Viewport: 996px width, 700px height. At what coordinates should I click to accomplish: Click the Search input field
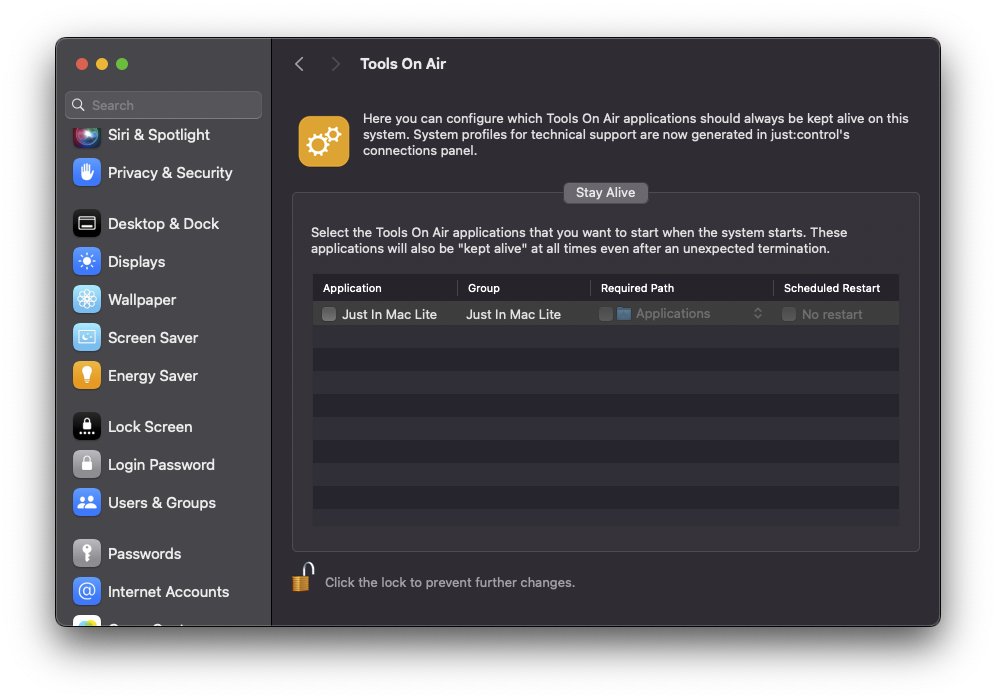point(163,105)
